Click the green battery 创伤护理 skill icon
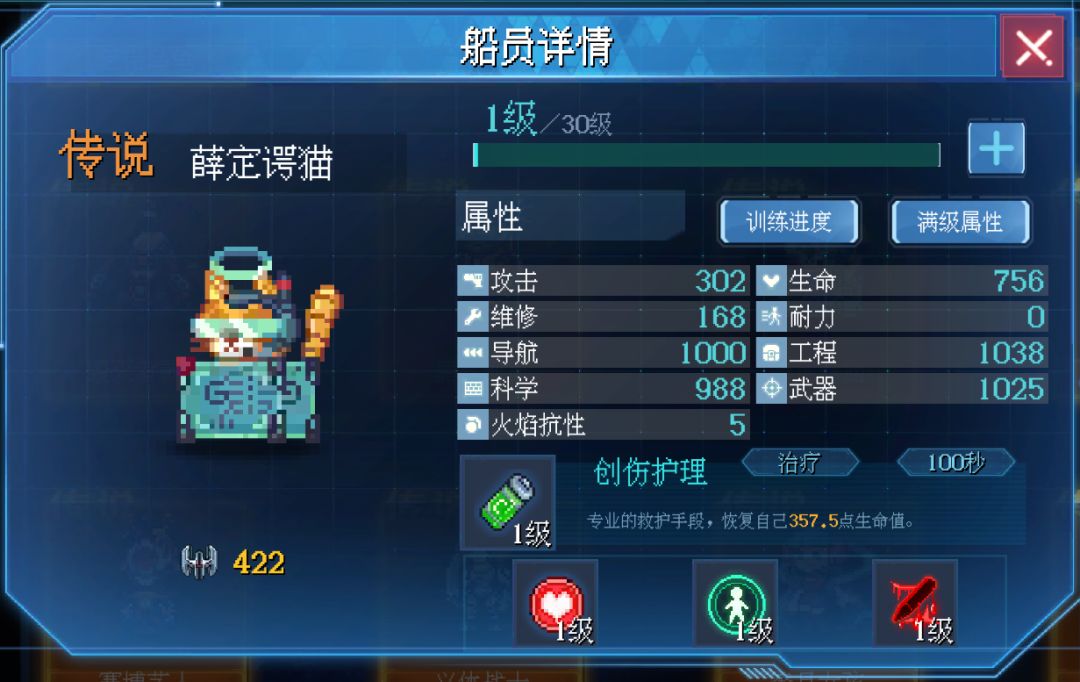The height and width of the screenshot is (682, 1080). tap(508, 502)
